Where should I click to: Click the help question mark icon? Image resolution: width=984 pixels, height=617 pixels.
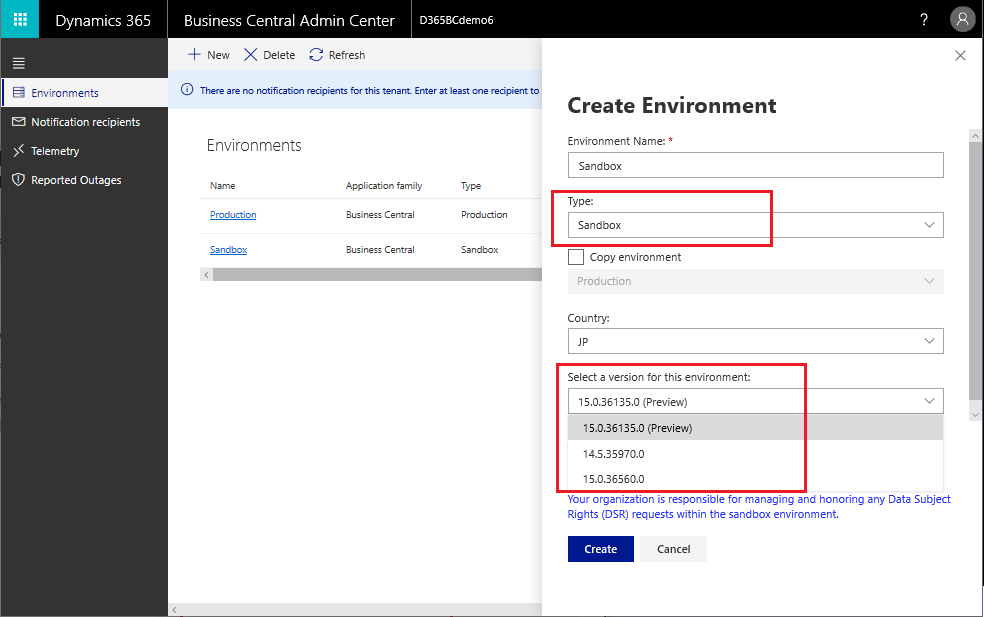[x=924, y=19]
